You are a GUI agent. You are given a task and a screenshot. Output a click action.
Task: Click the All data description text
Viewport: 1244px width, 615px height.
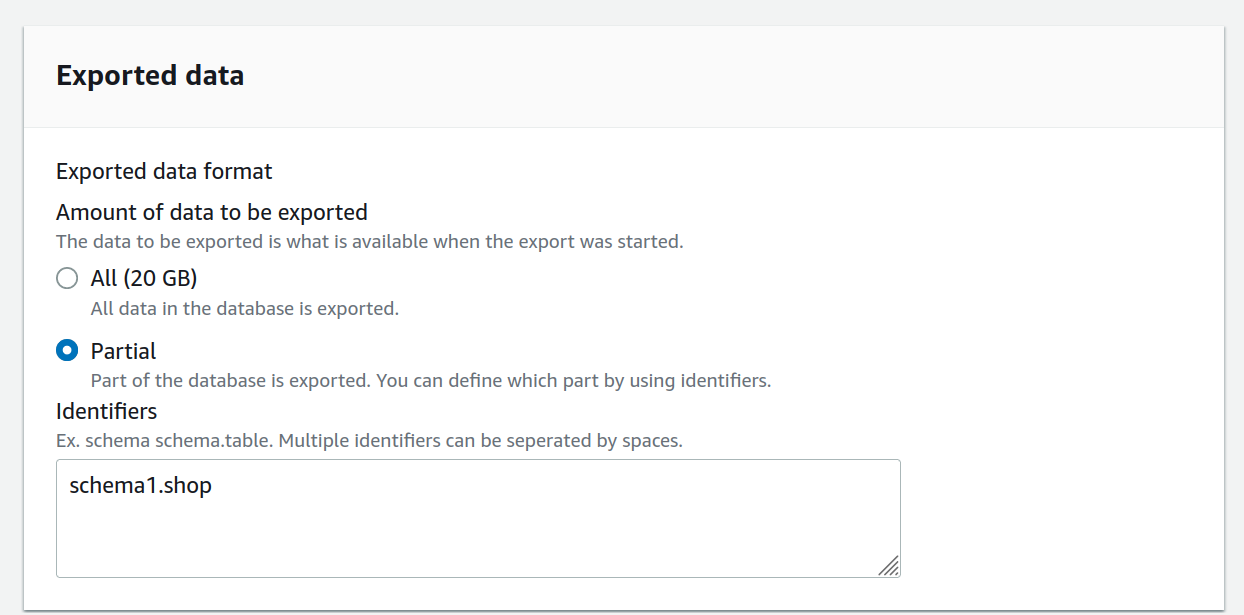[245, 308]
